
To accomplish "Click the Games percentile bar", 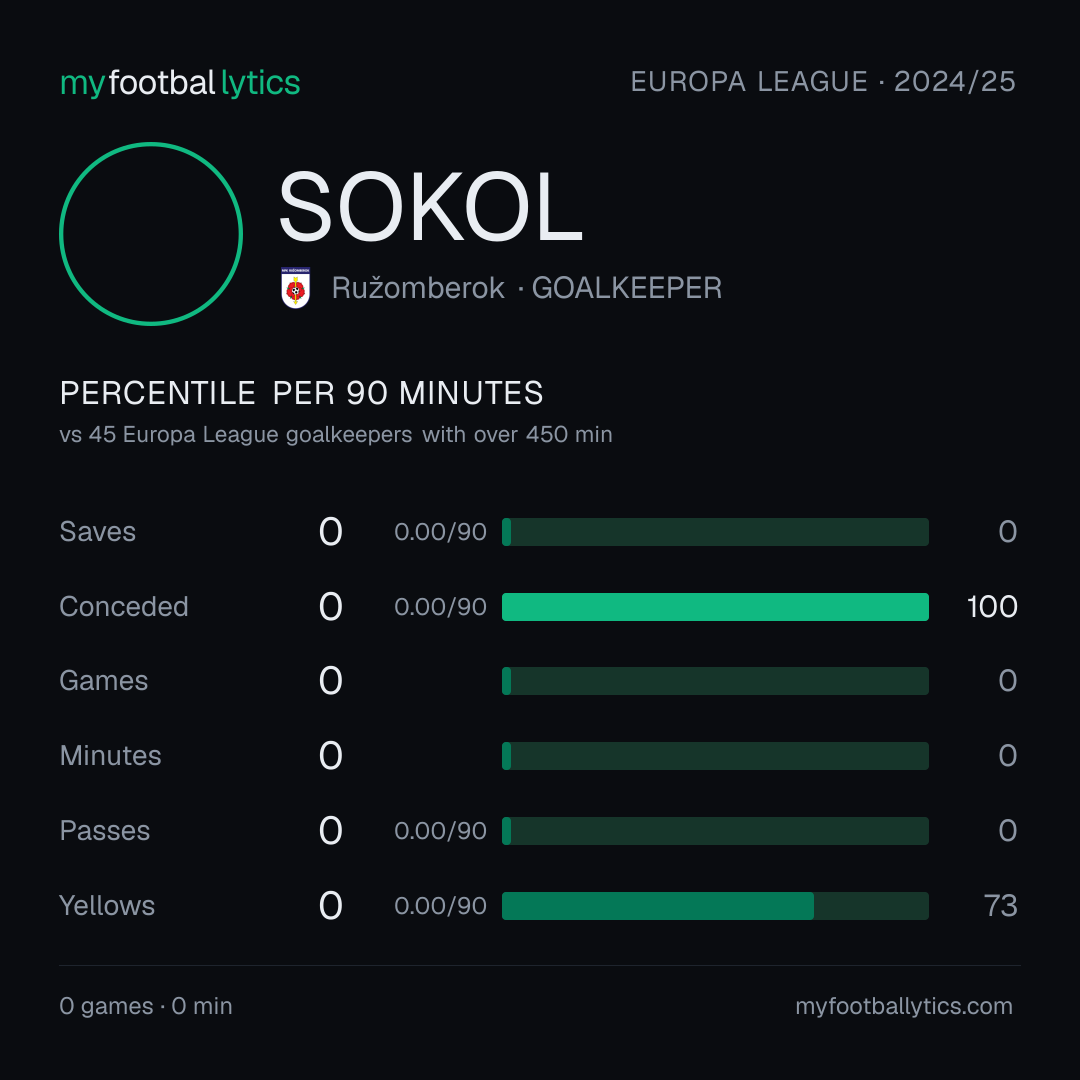I will [x=715, y=681].
